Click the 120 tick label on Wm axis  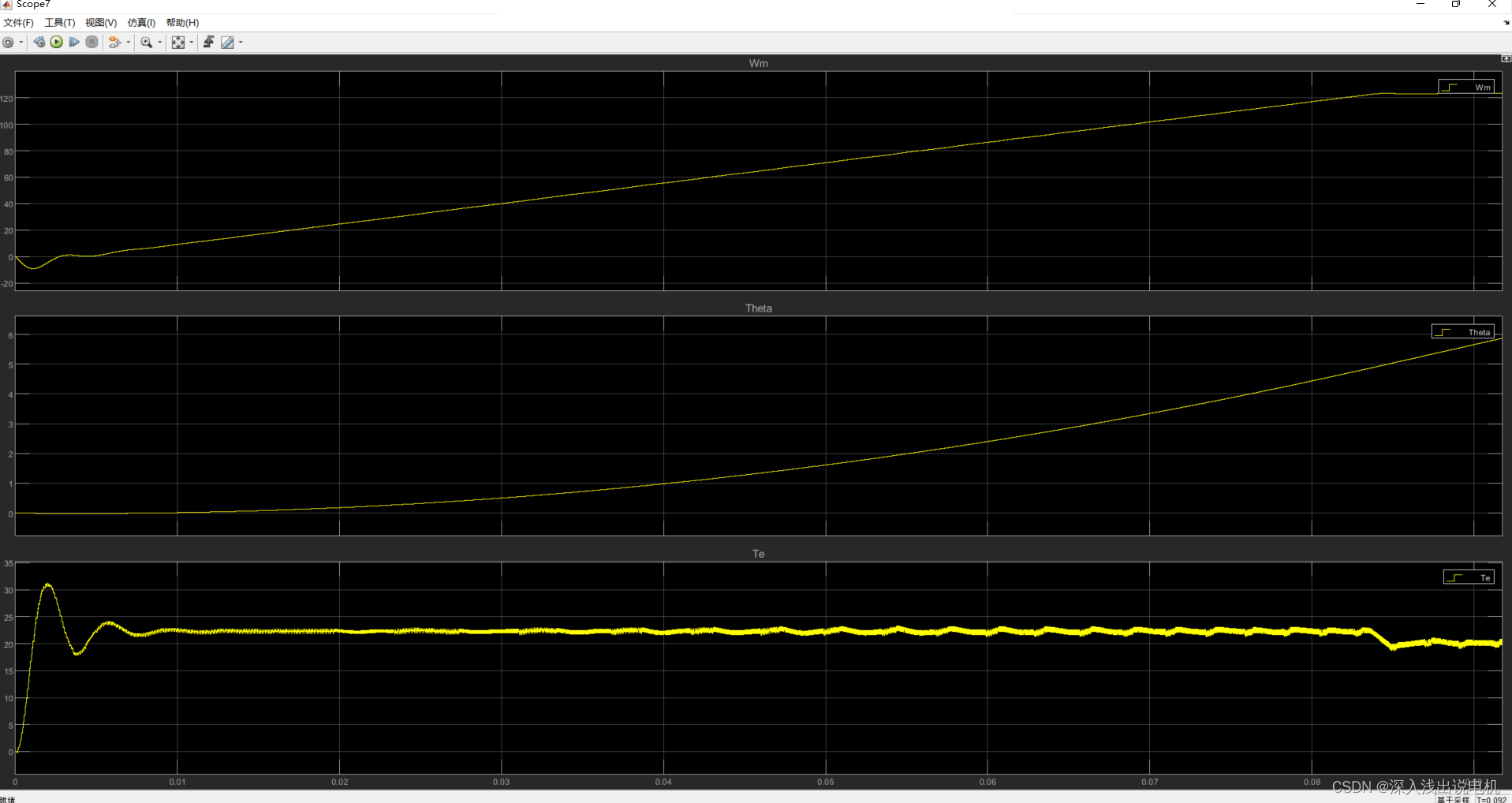click(x=7, y=99)
